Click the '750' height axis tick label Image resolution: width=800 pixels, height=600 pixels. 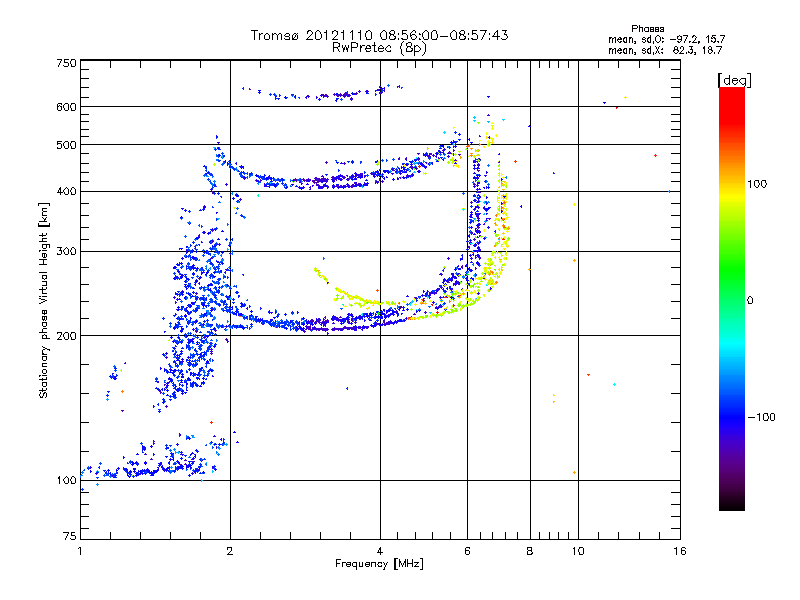tap(66, 63)
